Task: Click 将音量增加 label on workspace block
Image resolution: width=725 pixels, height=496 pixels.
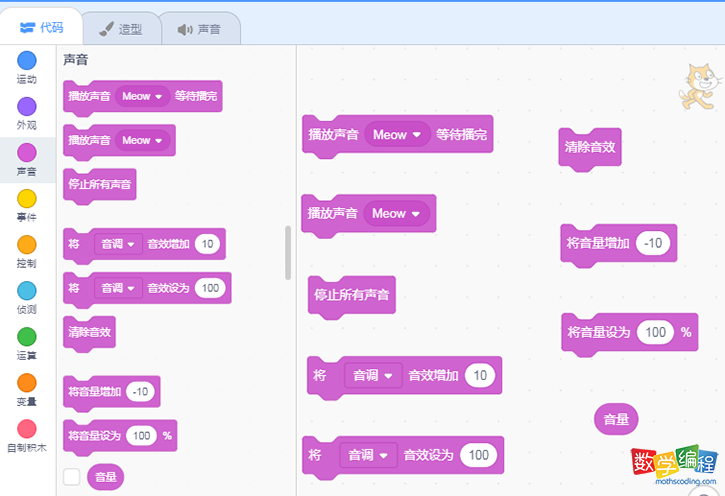Action: tap(598, 243)
